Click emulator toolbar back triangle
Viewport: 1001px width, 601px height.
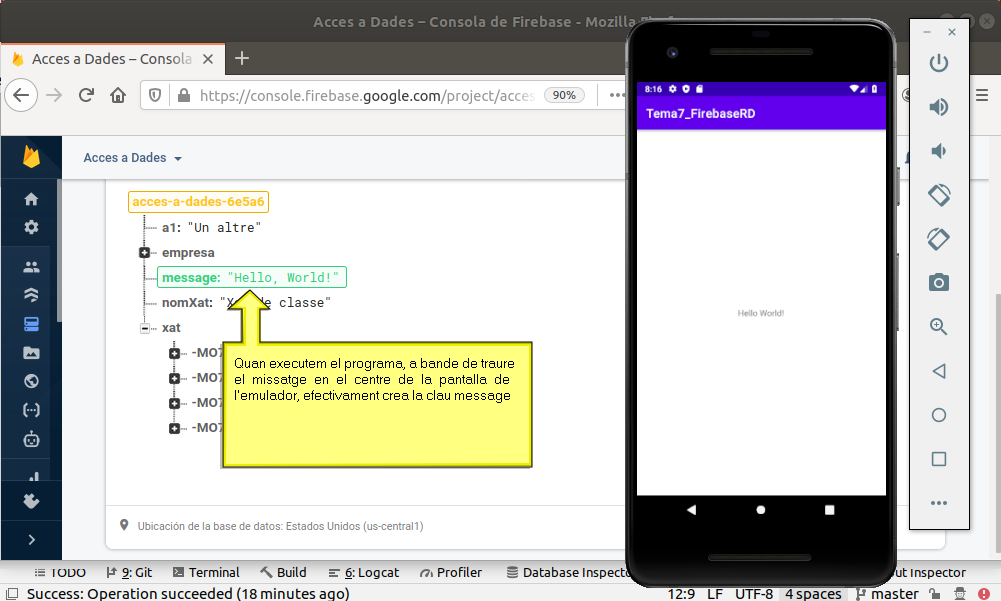[938, 371]
